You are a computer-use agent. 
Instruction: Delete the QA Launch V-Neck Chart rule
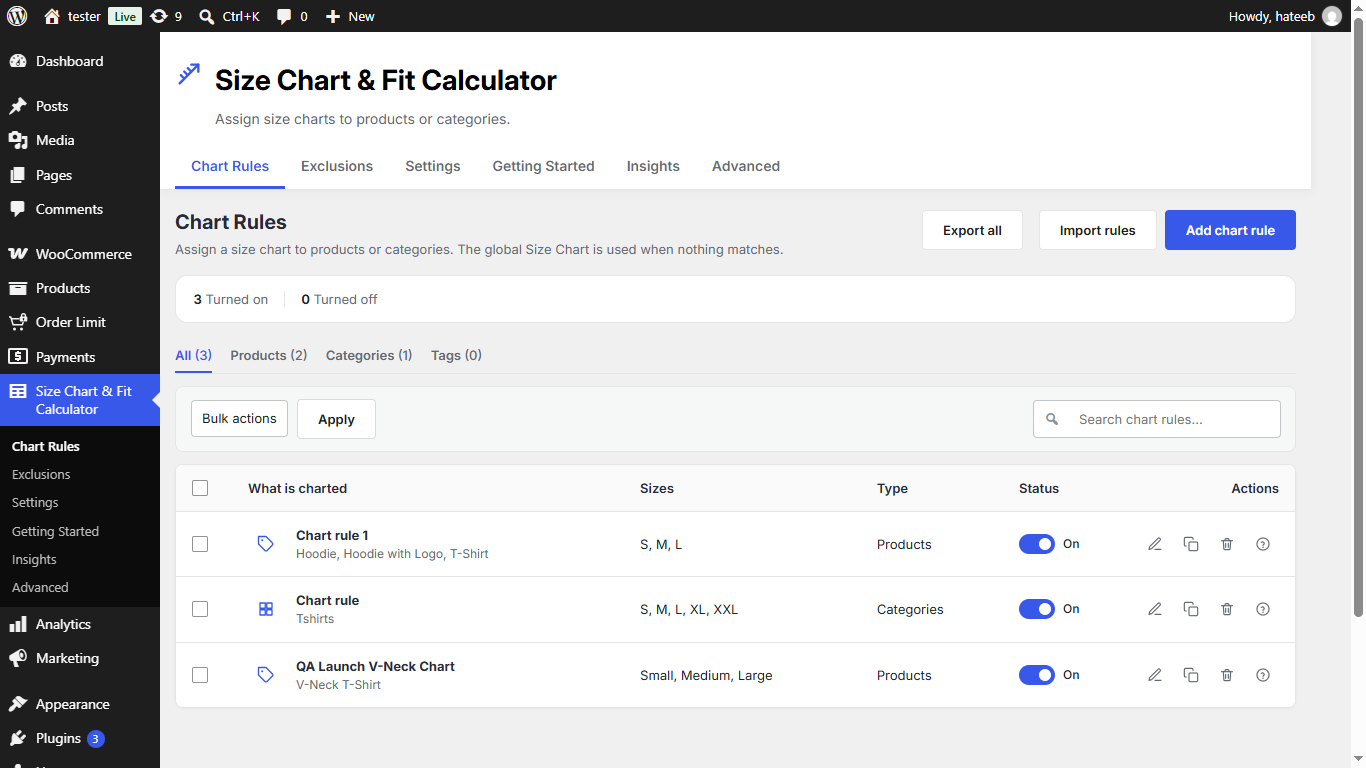pyautogui.click(x=1227, y=675)
